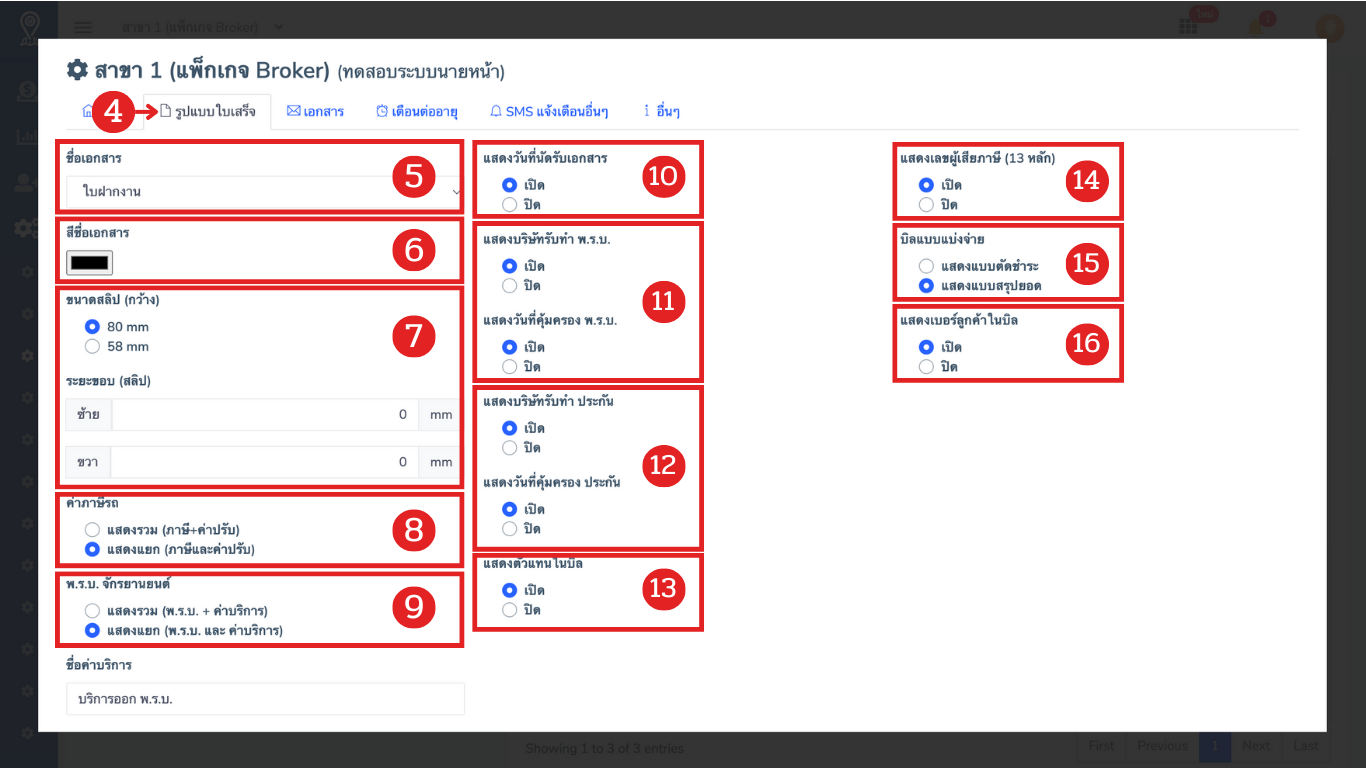The height and width of the screenshot is (768, 1366).
Task: Open the apps grid icon in the top bar
Action: (x=1188, y=27)
